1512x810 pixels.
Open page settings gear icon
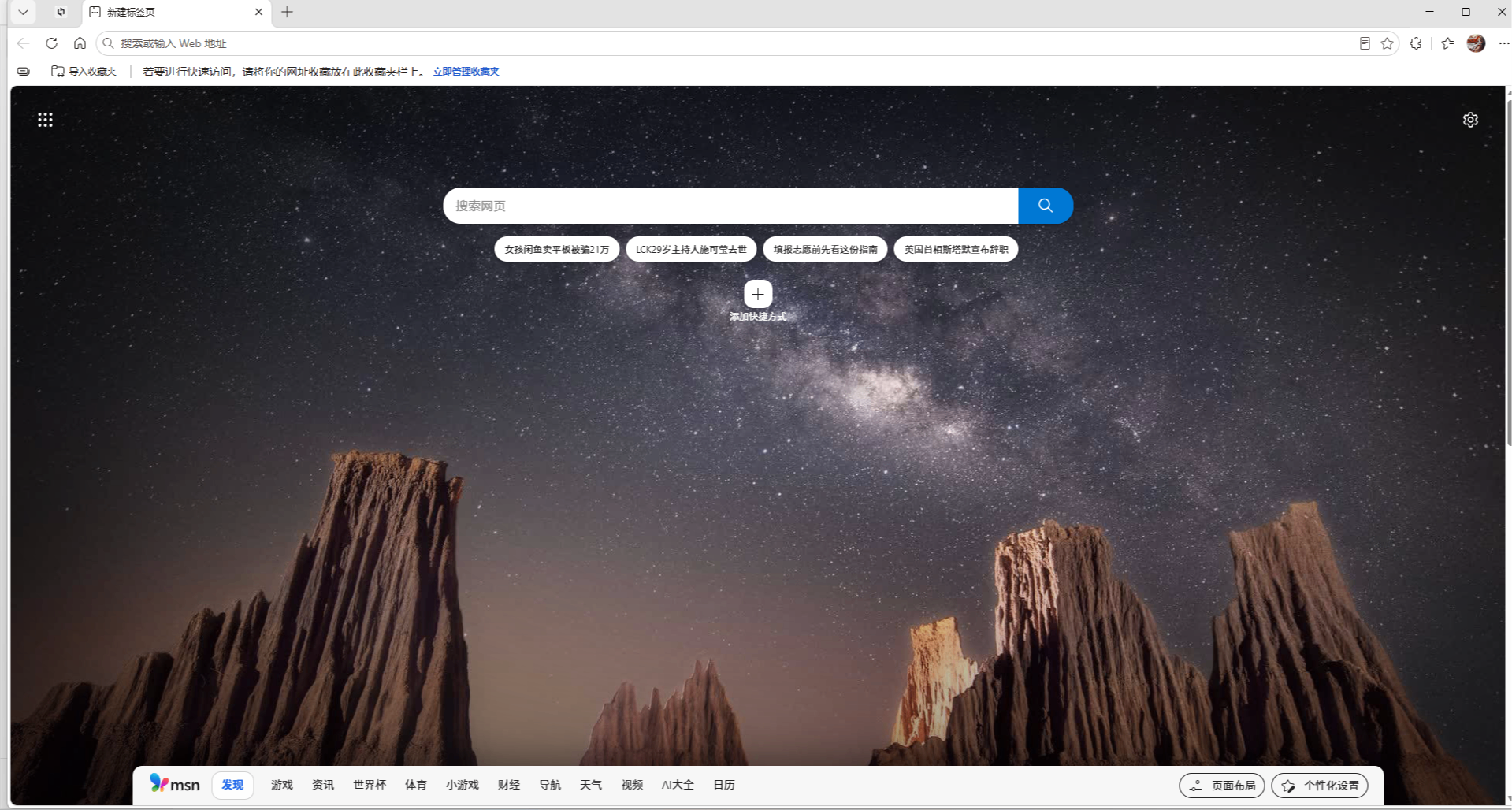1470,120
